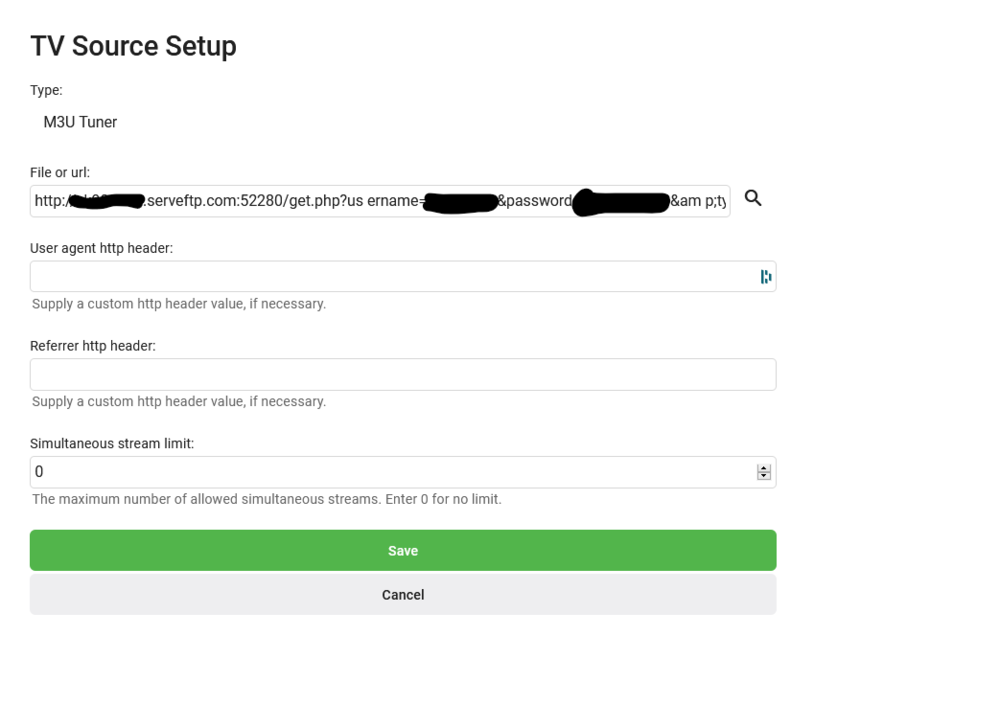Activate the lookup icon after the get.php URL
Image resolution: width=1000 pixels, height=704 pixels.
[754, 199]
